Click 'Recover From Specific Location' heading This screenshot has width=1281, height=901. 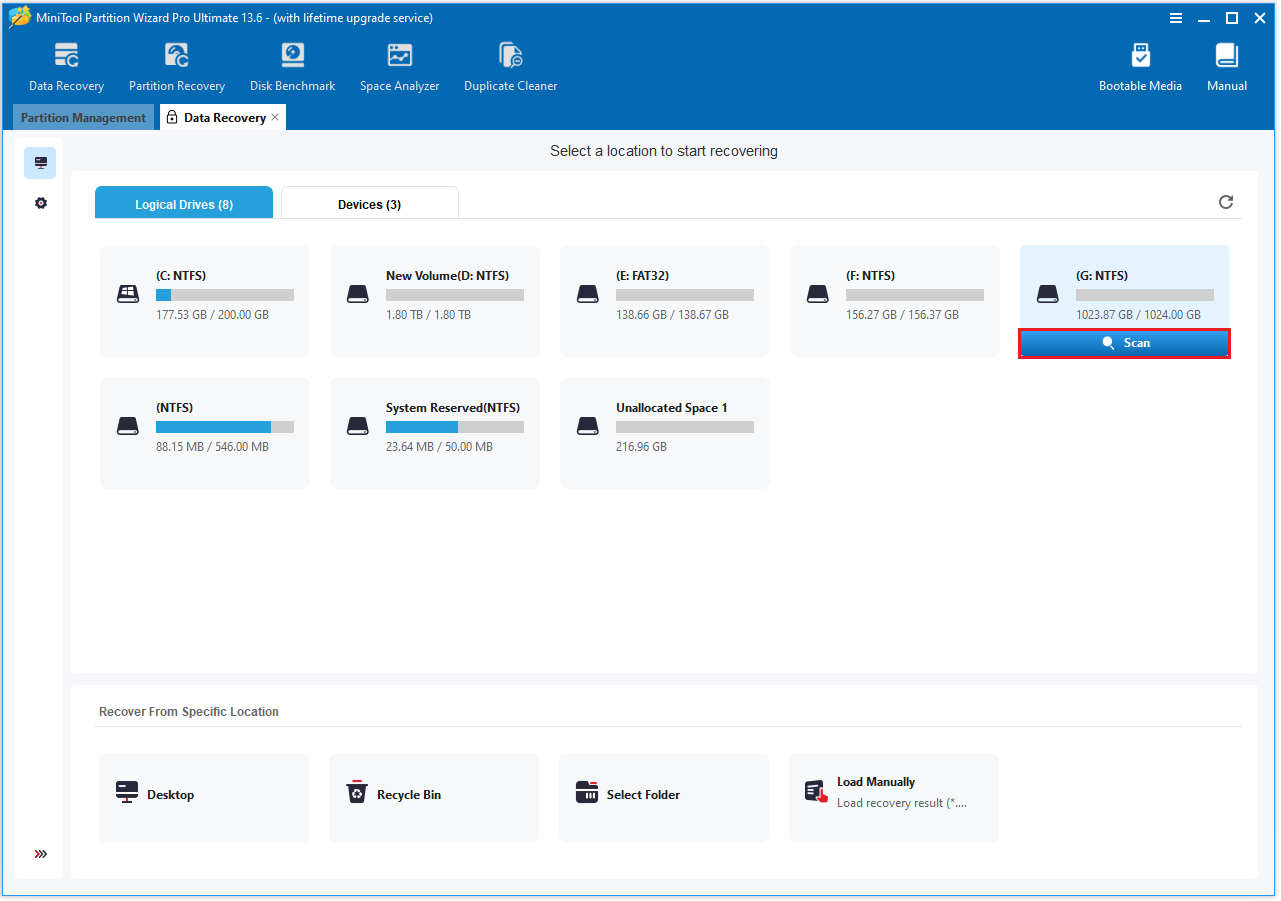click(x=189, y=712)
